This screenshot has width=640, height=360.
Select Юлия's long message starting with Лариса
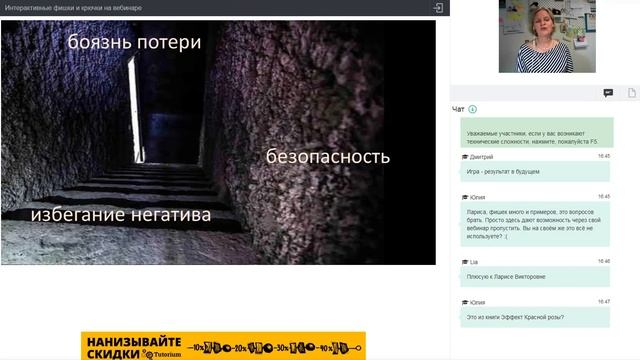click(x=535, y=224)
